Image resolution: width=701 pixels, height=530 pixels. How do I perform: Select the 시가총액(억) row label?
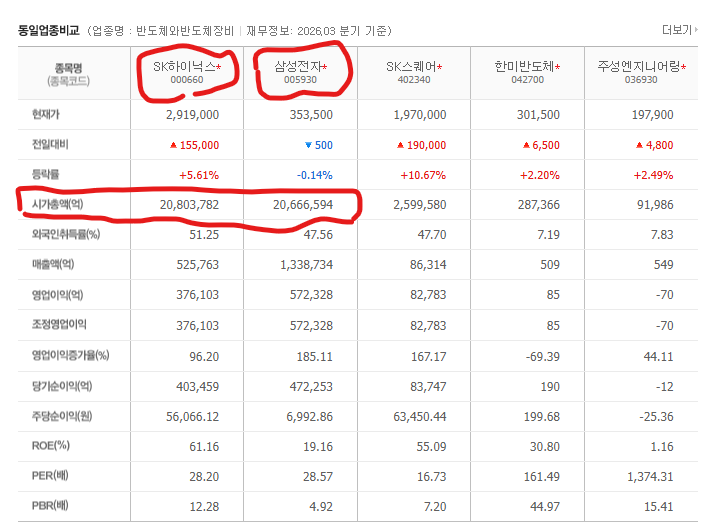pos(57,204)
